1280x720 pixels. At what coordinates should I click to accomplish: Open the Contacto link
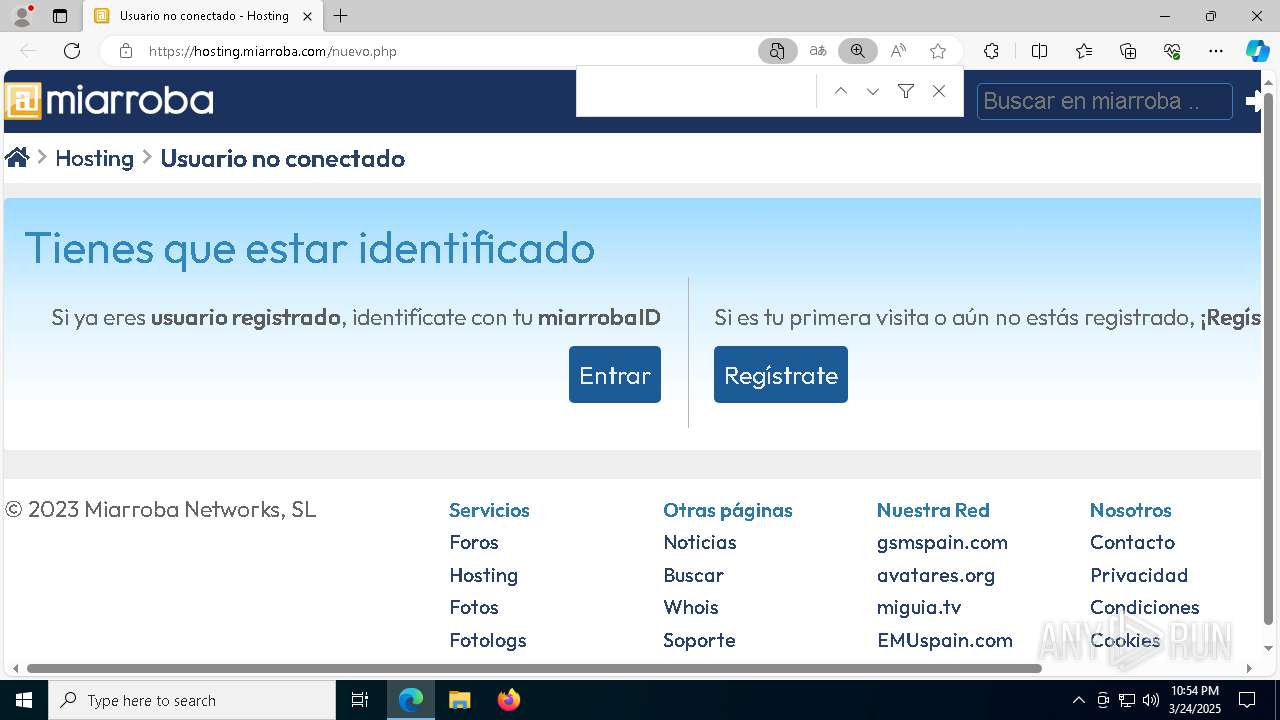coord(1132,542)
